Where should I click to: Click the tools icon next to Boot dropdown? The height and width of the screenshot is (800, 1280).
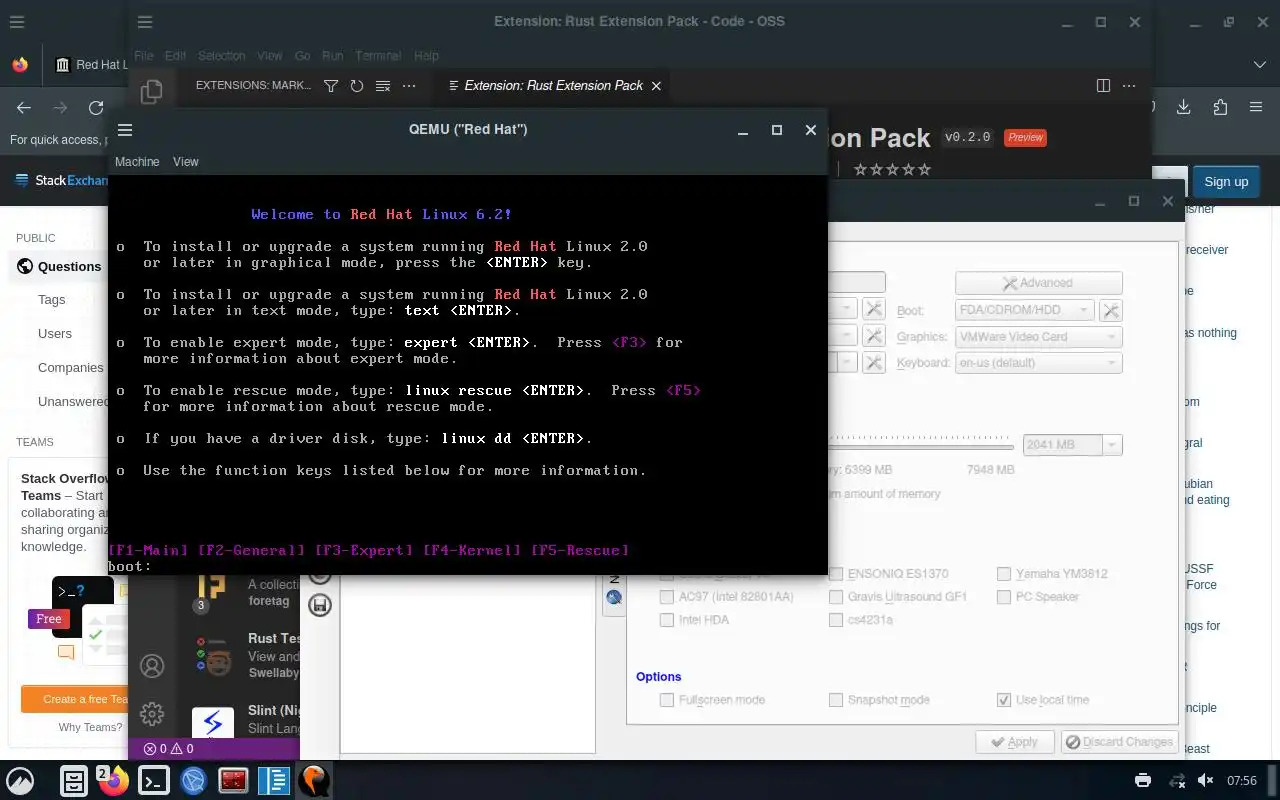pyautogui.click(x=1110, y=310)
